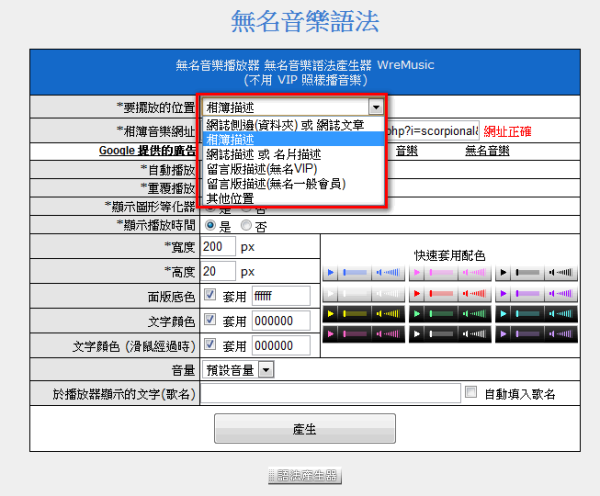Open the 預設音量 volume dropdown
This screenshot has height=496, width=600.
pyautogui.click(x=266, y=370)
